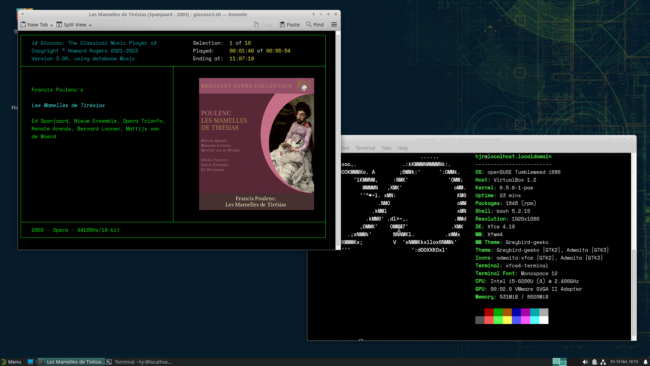Click the green color block in neofetch palette
The width and height of the screenshot is (650, 366).
click(498, 312)
